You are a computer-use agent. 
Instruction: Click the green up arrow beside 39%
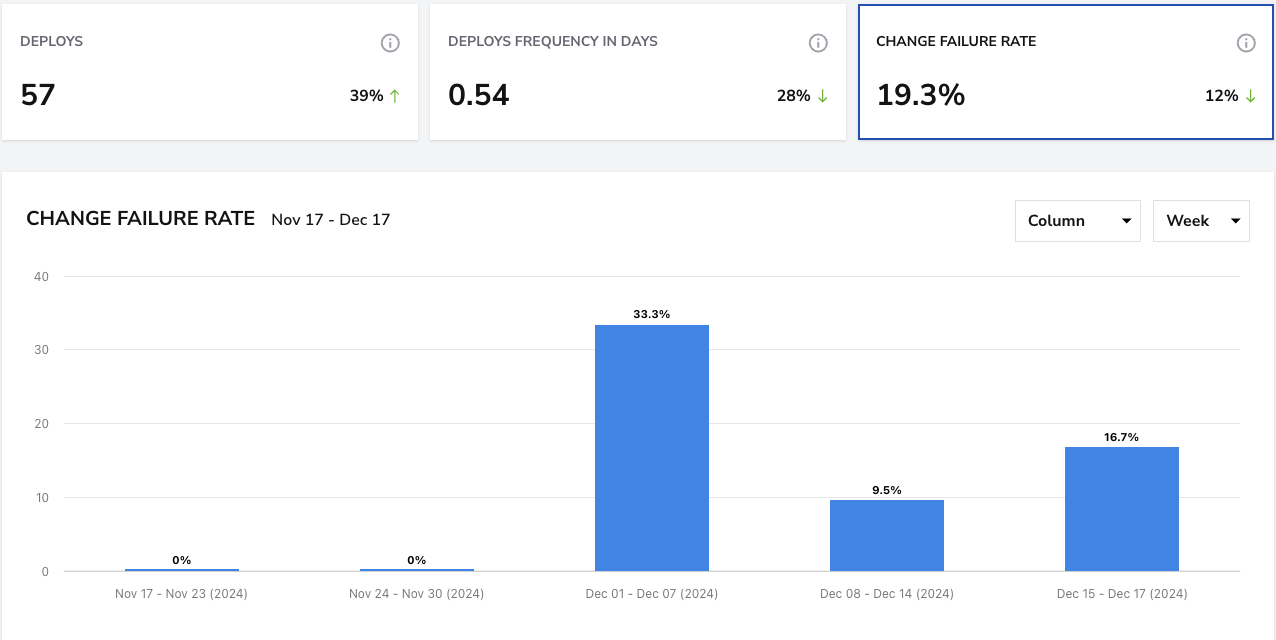(395, 96)
